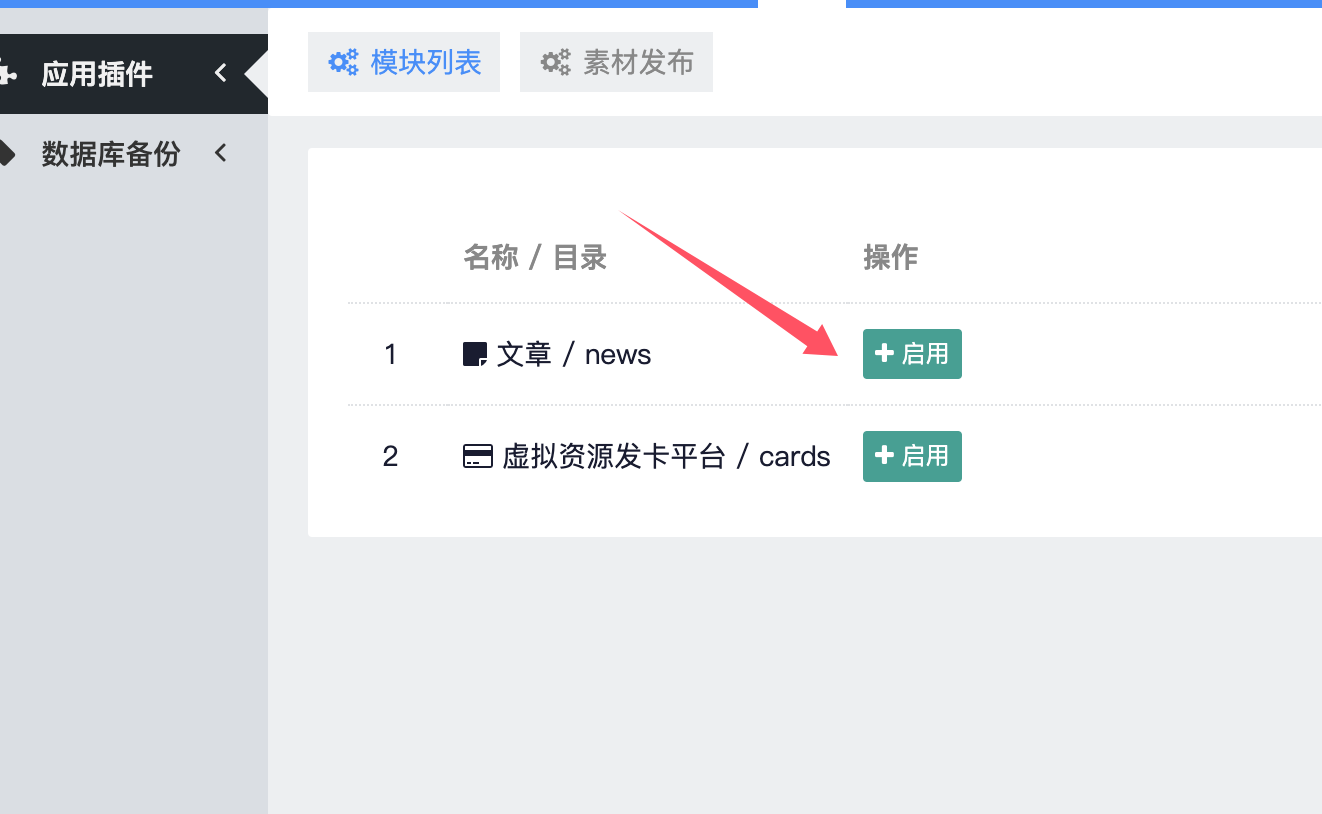Viewport: 1322px width, 814px height.
Task: Select the 虚拟资源发卡平台 / cards module name
Action: click(665, 457)
